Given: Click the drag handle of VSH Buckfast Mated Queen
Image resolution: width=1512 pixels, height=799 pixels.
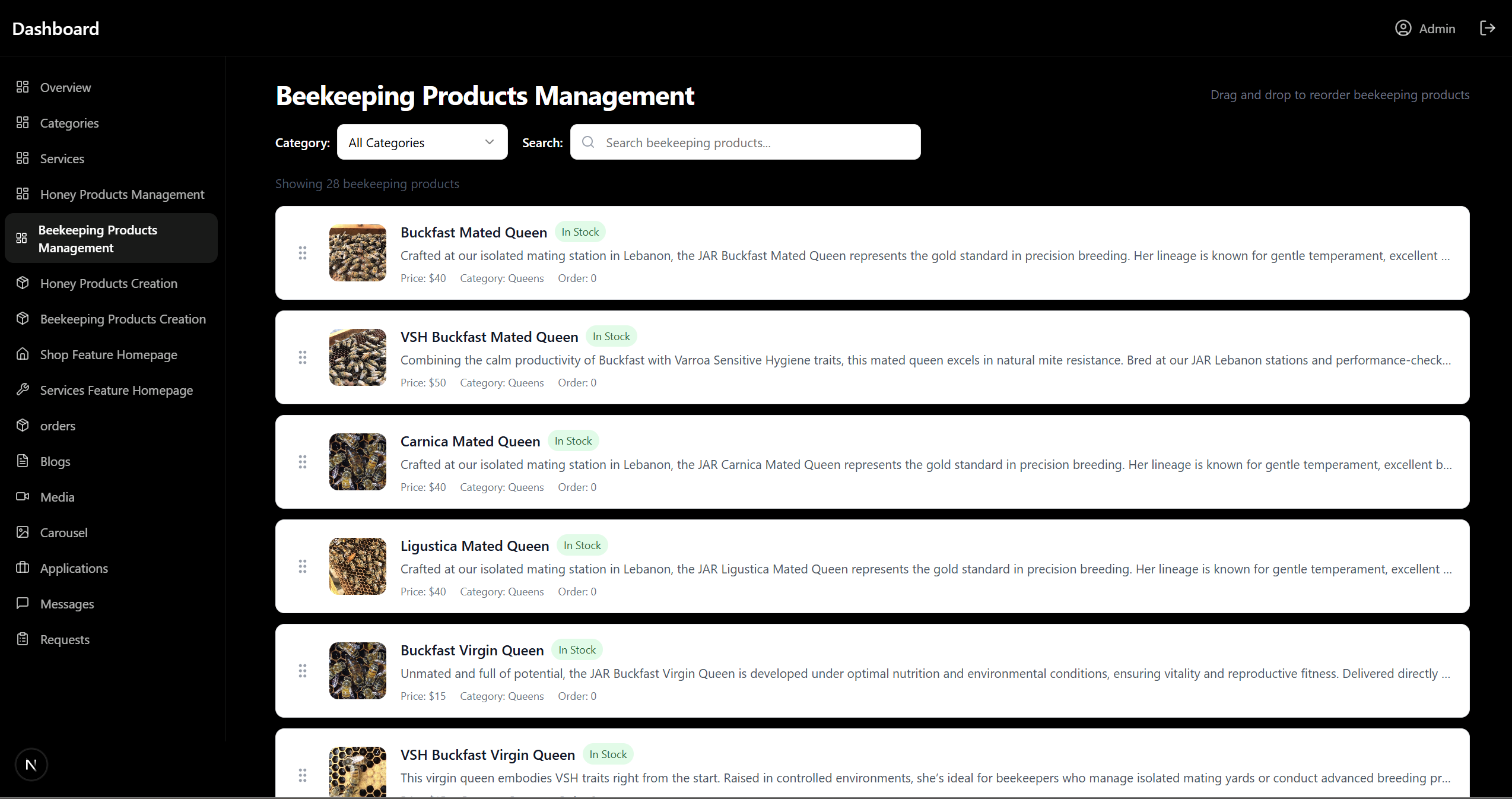Looking at the screenshot, I should tap(303, 357).
